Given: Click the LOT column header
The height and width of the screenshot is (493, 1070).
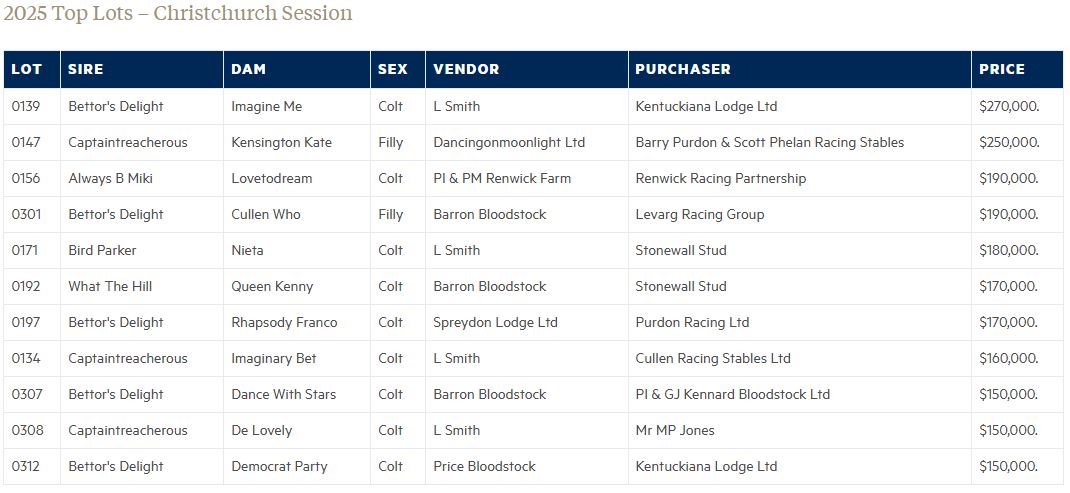Looking at the screenshot, I should pyautogui.click(x=27, y=70).
